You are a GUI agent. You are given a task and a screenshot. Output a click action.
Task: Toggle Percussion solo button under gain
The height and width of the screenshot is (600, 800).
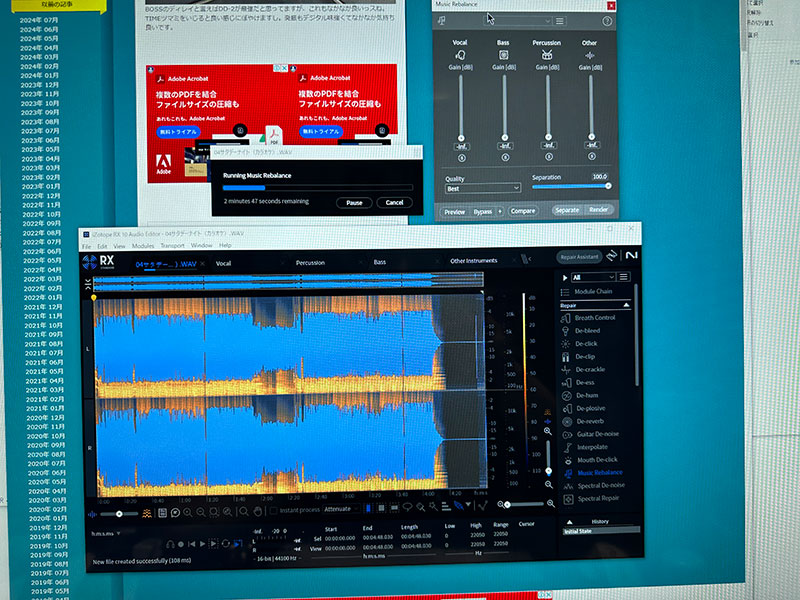point(549,157)
